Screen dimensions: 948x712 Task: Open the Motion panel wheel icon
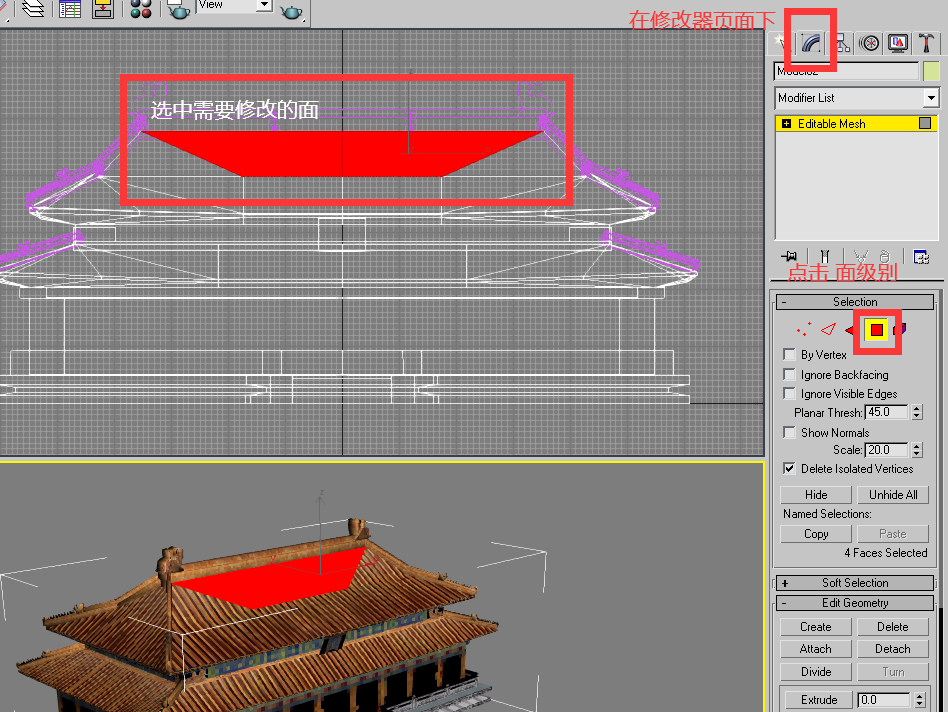869,43
